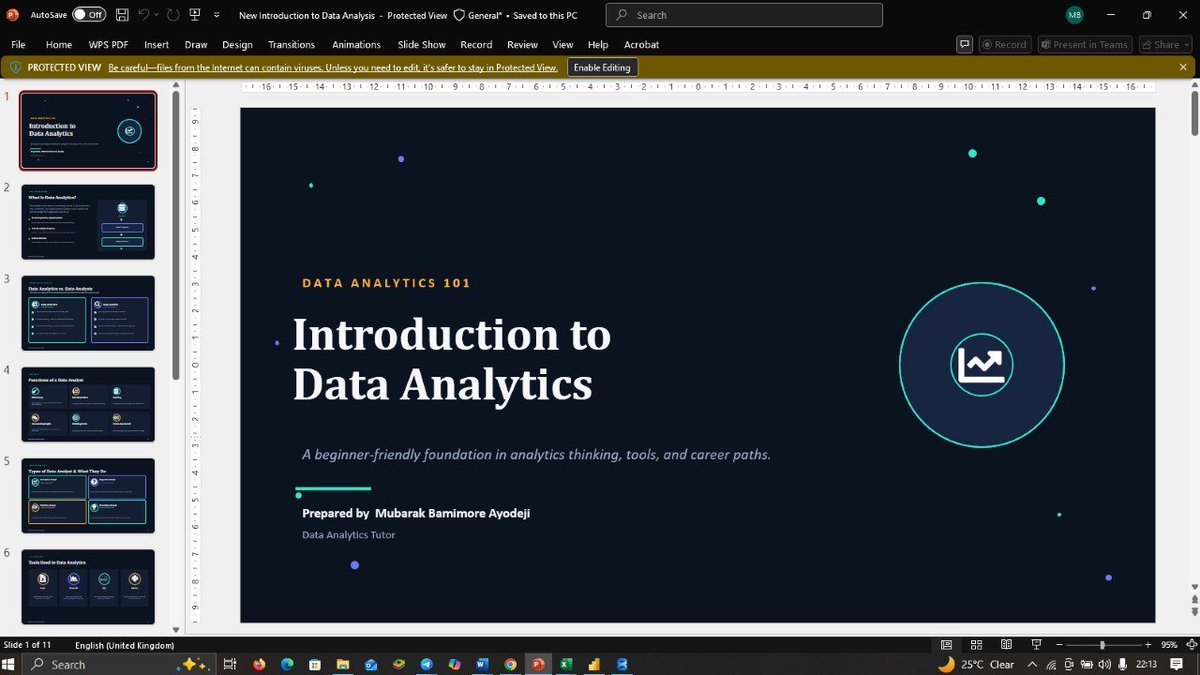1200x675 pixels.
Task: Open the Help tab
Action: coord(598,45)
